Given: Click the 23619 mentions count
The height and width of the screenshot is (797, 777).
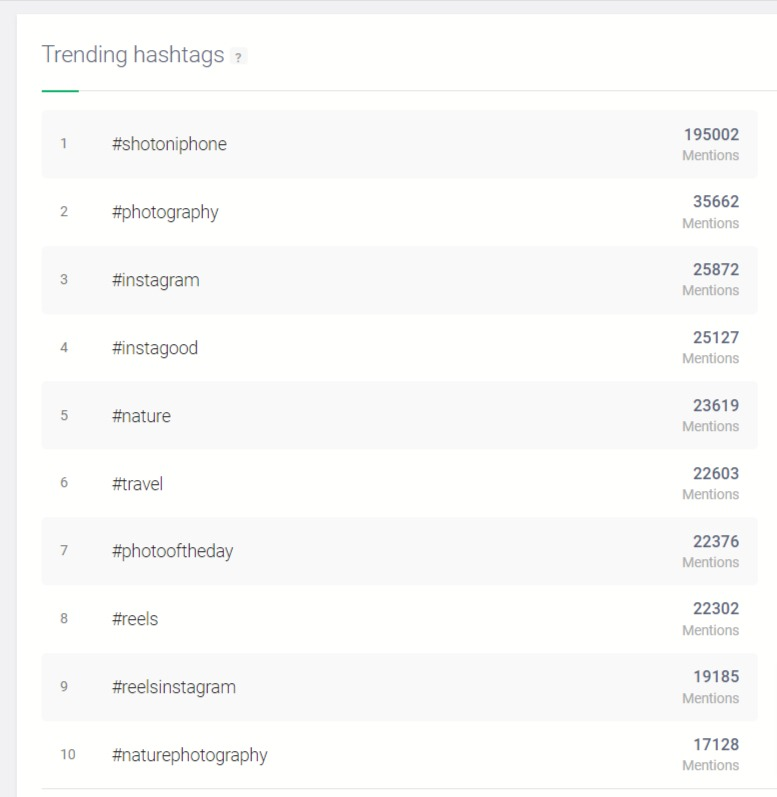Looking at the screenshot, I should click(716, 406).
